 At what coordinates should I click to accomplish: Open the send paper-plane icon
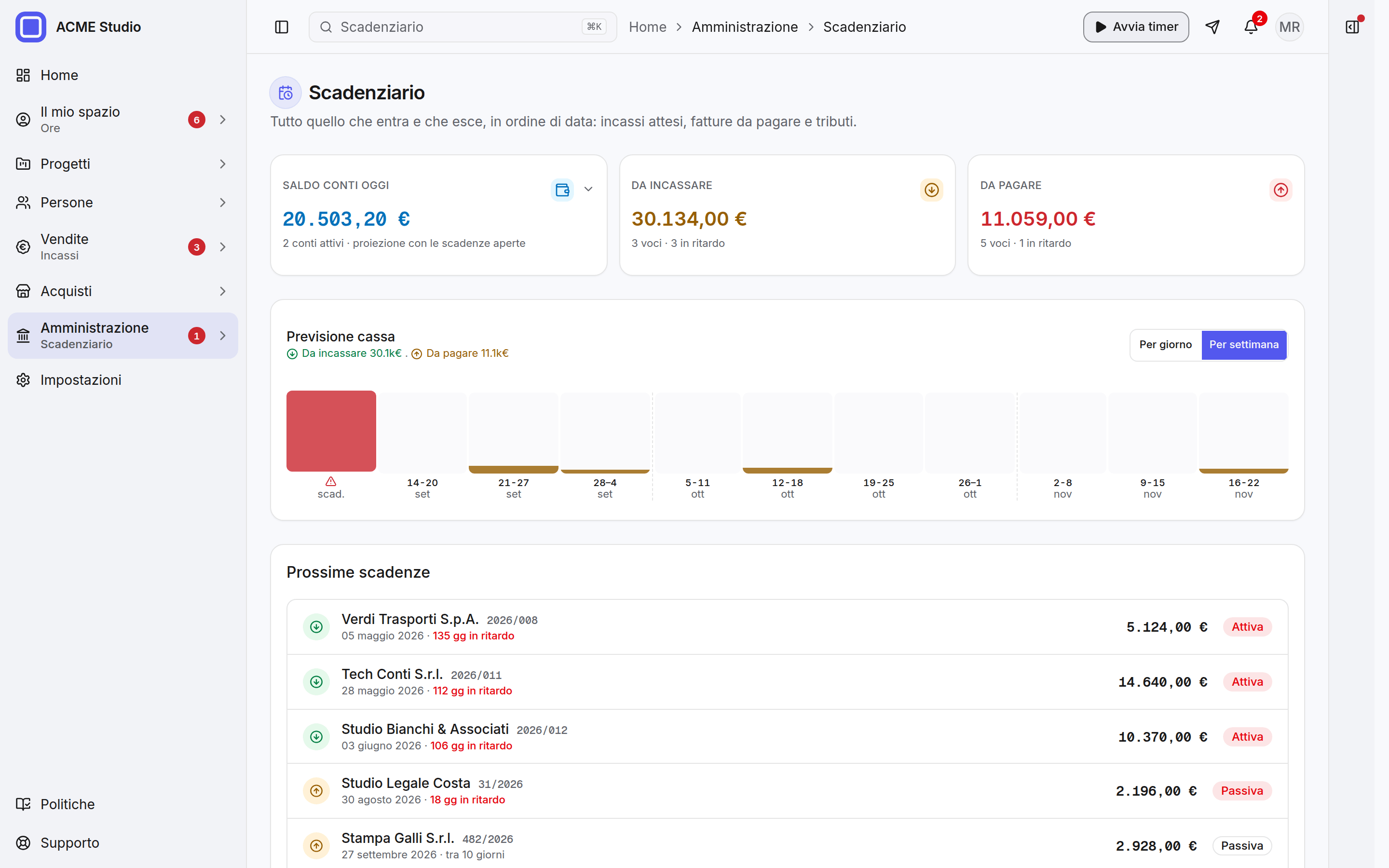[x=1212, y=27]
